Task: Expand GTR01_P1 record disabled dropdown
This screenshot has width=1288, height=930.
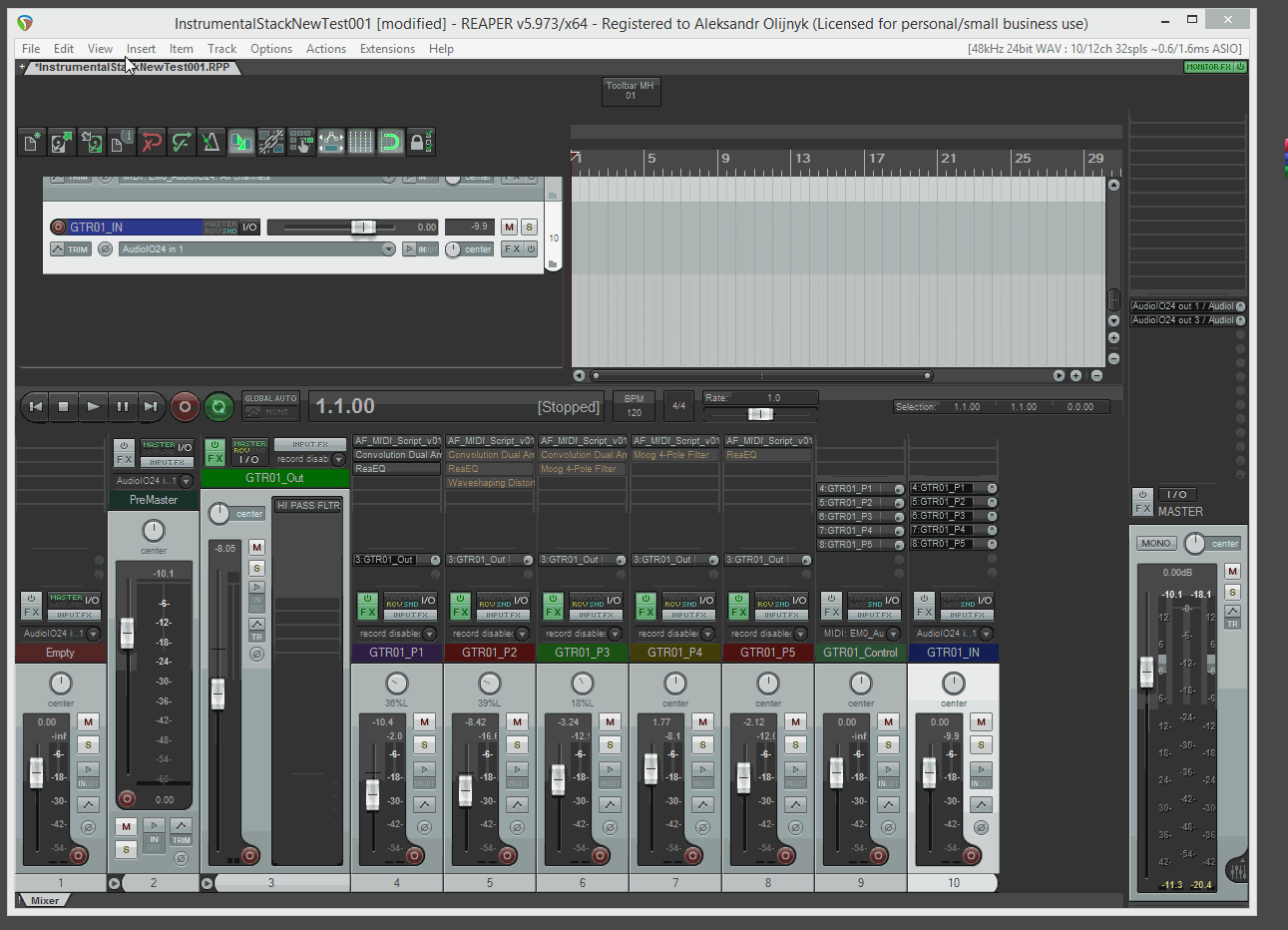Action: click(x=429, y=634)
